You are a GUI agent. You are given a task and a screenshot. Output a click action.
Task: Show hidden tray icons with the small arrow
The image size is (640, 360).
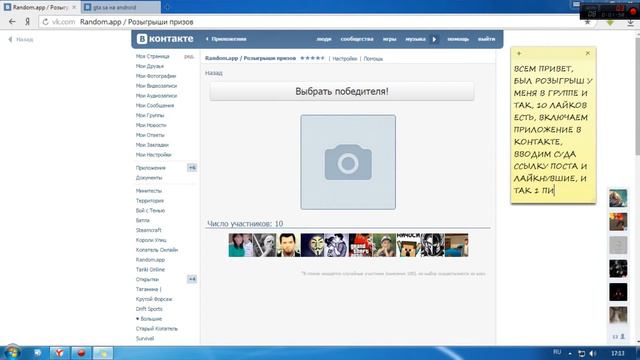pos(570,353)
